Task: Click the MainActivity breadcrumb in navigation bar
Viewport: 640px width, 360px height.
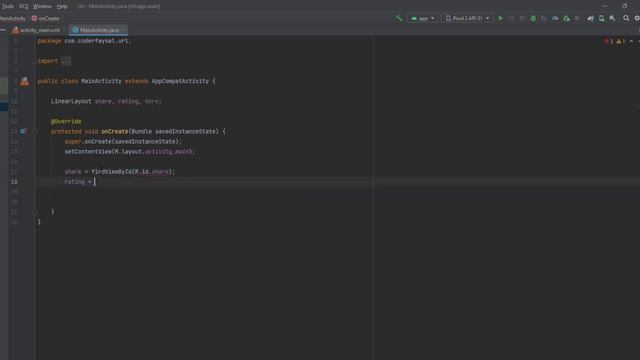Action: point(13,18)
